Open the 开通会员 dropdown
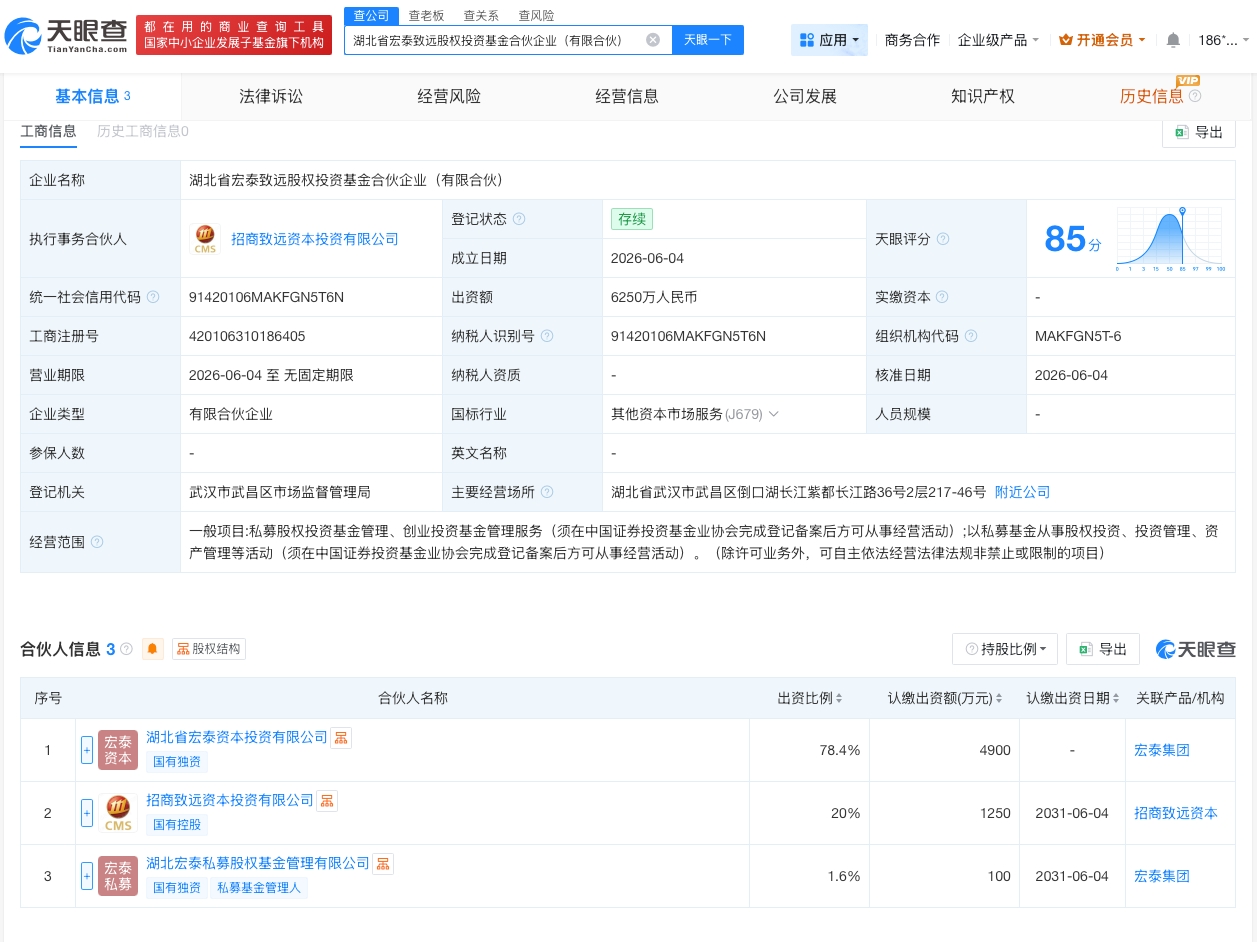 1102,40
